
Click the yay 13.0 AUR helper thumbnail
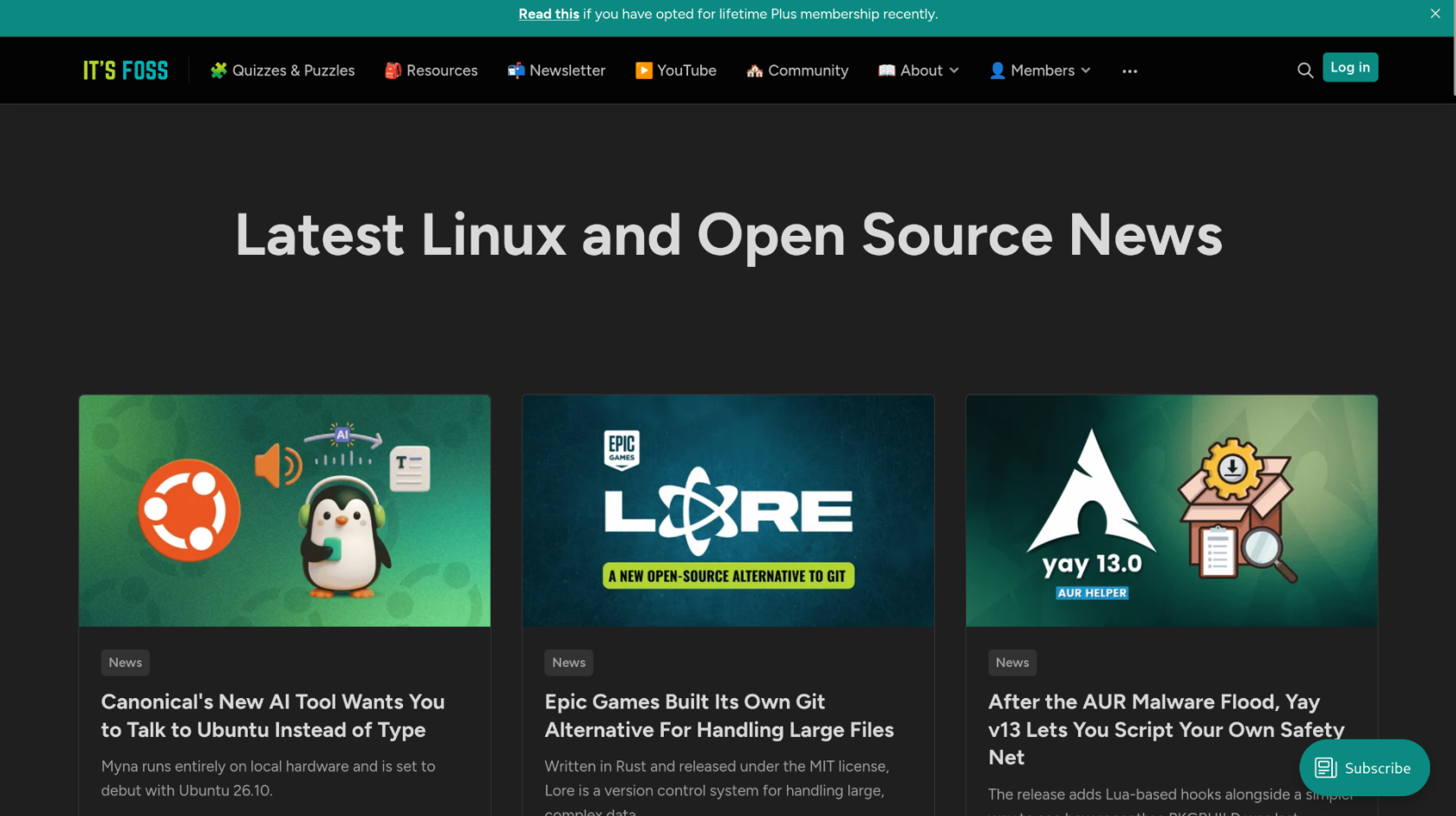pos(1172,511)
